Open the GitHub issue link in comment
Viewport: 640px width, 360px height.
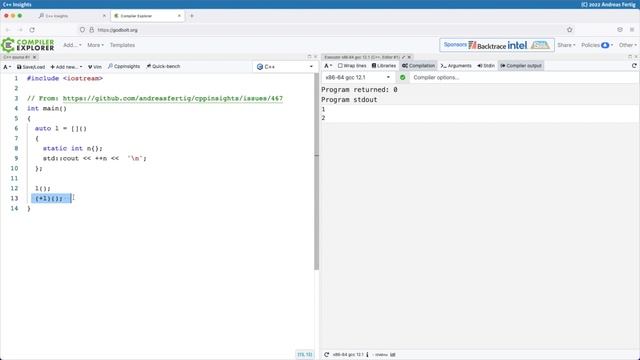click(x=173, y=98)
